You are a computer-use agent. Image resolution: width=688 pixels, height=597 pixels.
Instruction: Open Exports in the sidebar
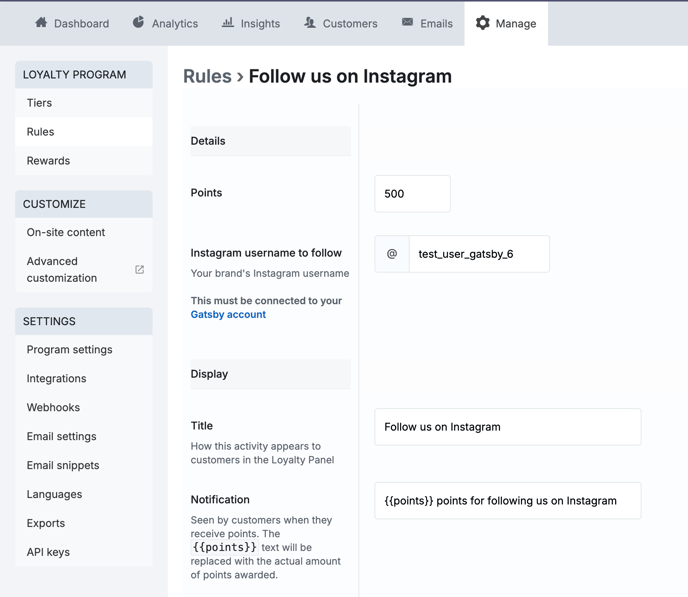point(84,523)
